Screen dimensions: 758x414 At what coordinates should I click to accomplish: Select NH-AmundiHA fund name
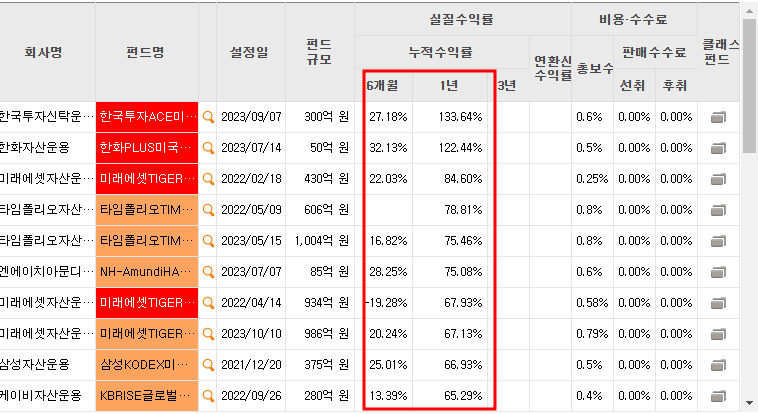click(147, 272)
